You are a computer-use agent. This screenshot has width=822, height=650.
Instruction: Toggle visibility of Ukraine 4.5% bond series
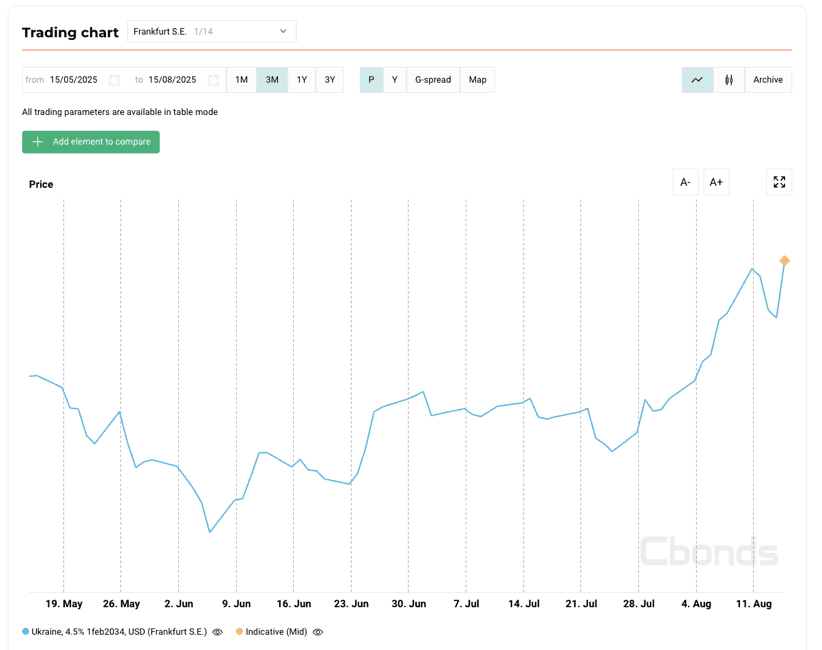point(218,632)
